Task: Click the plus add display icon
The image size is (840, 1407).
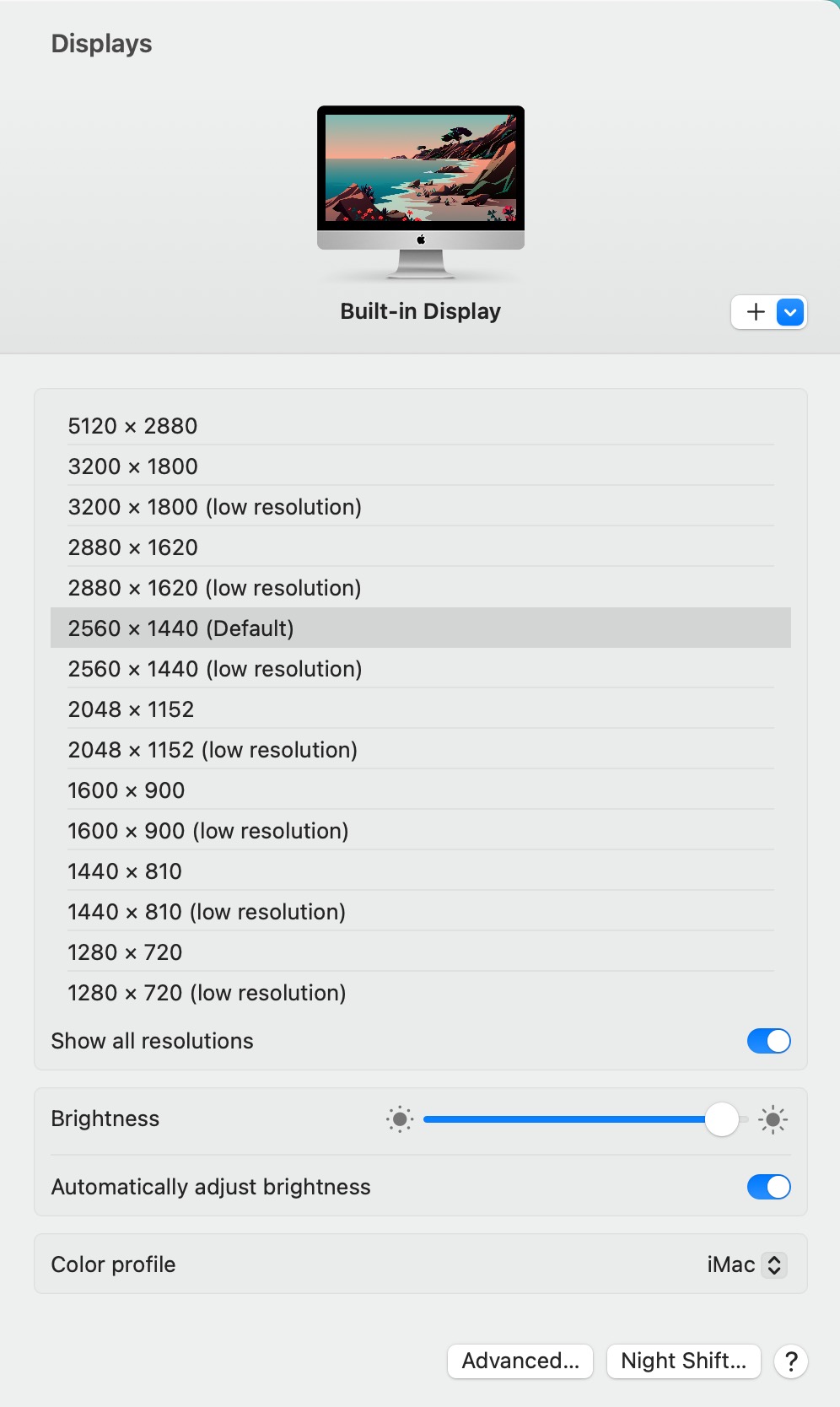Action: [x=756, y=312]
